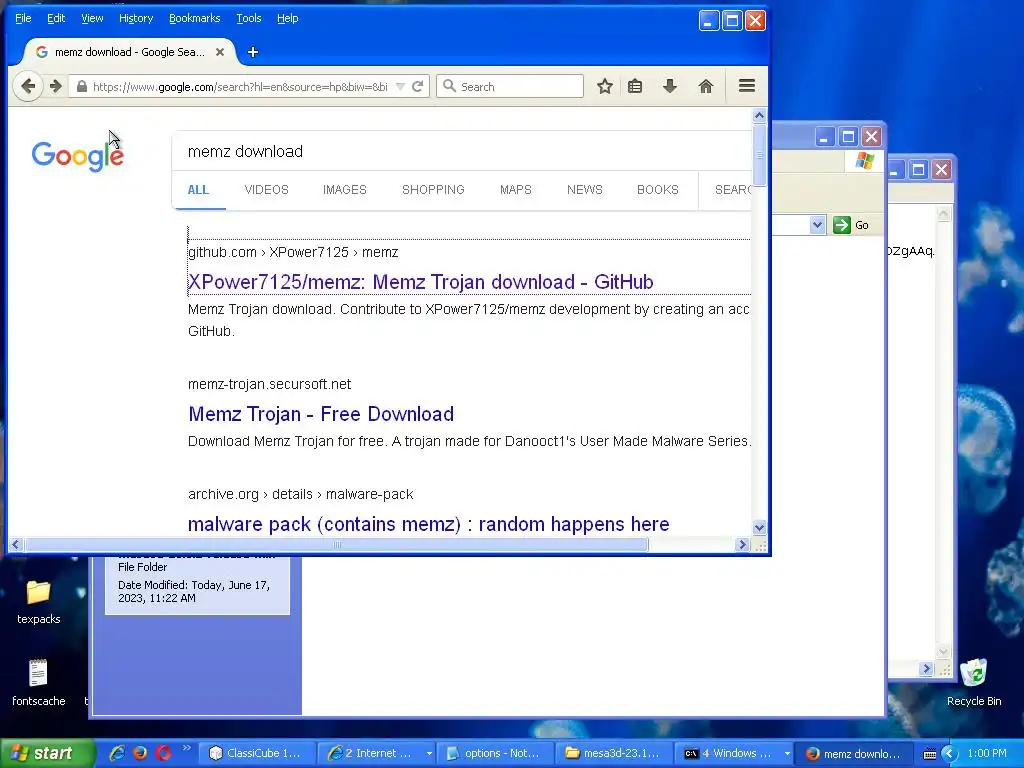Click memz-trojan.securesoft.net URL text

(270, 384)
